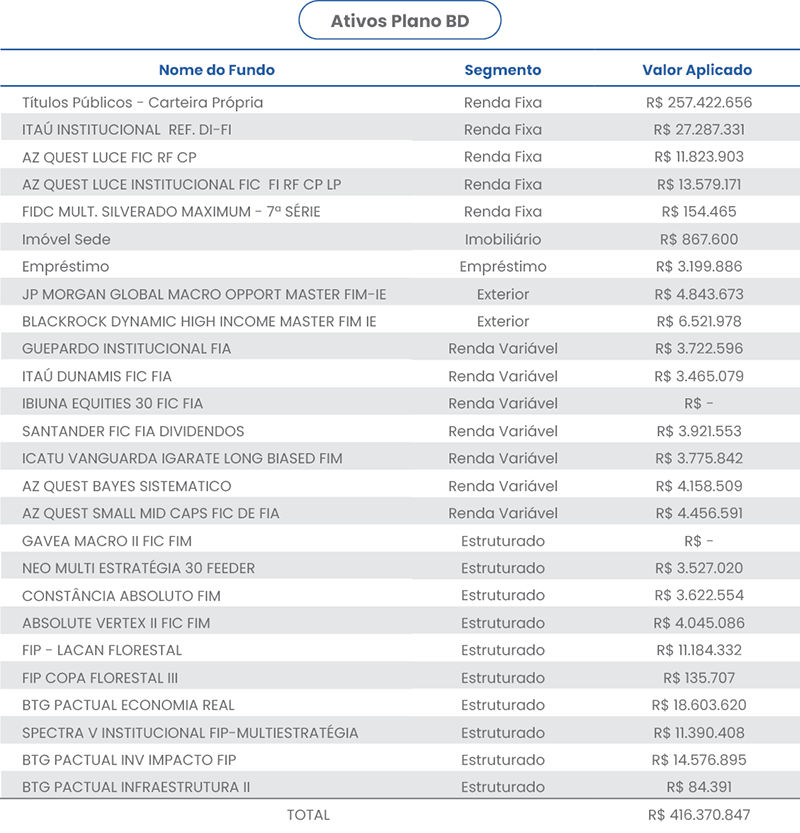Viewport: 800px width, 833px height.
Task: Click the BTG PACTUAL ECONOMIA REAL value R$ 18.603.620
Action: 699,705
